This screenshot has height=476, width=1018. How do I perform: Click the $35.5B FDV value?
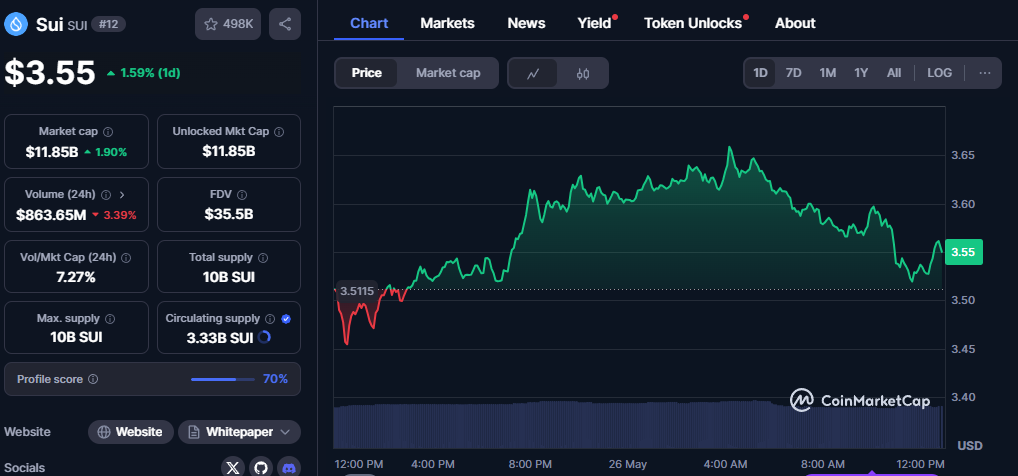coord(229,214)
